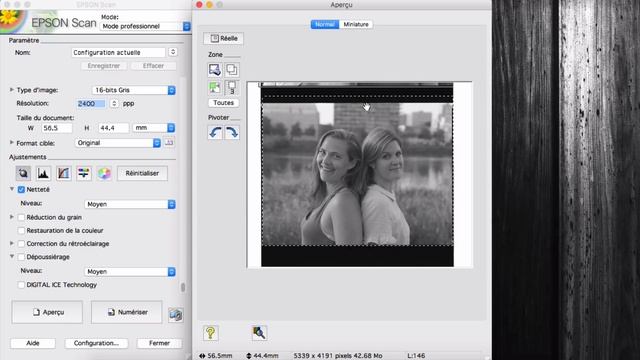The height and width of the screenshot is (360, 640).
Task: Open the image adjustment sliders icon
Action: pos(84,173)
